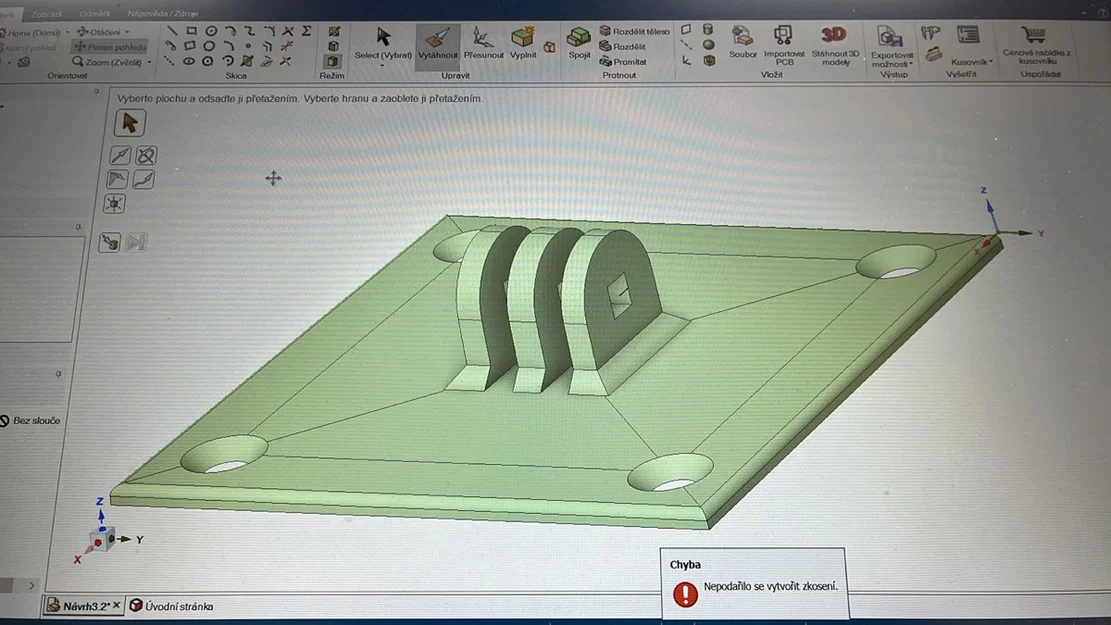Click the axis insert tool icon
Viewport: 1111px width, 625px height.
coord(685,45)
